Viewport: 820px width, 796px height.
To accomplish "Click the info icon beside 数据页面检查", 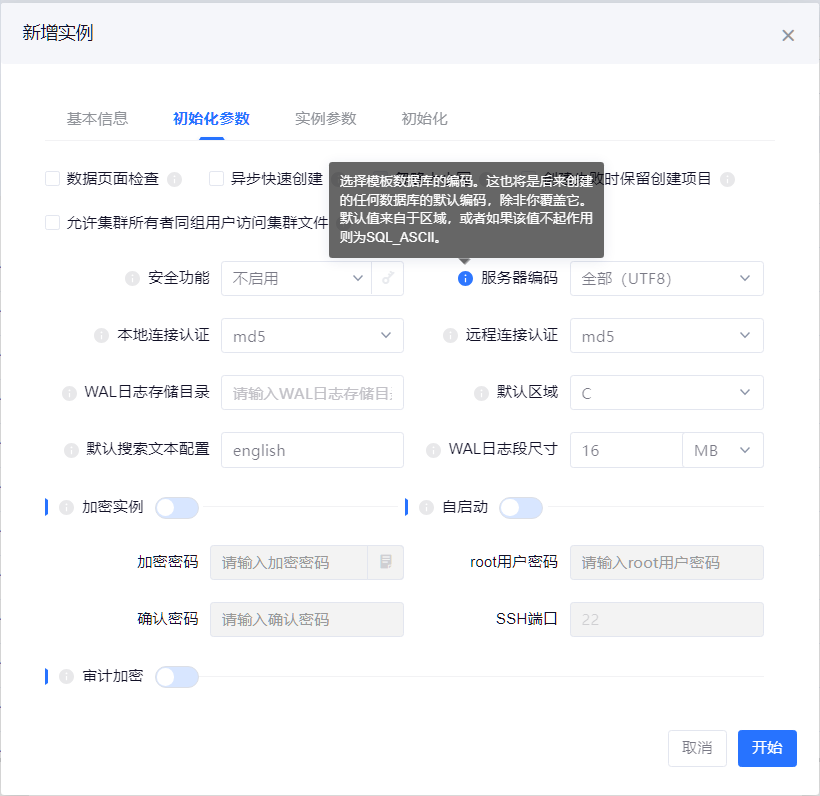I will coord(174,180).
